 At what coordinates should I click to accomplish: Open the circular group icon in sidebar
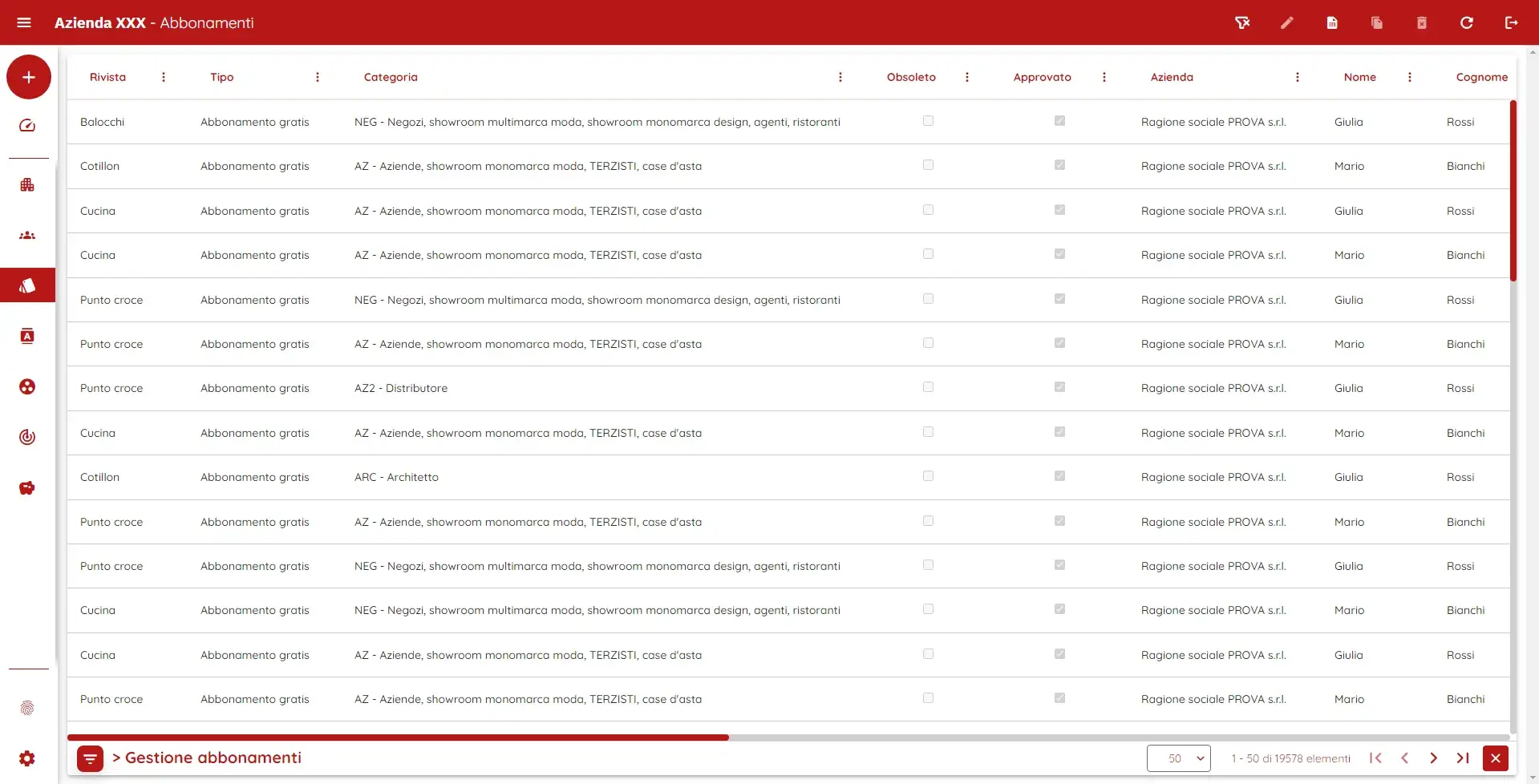click(x=27, y=387)
